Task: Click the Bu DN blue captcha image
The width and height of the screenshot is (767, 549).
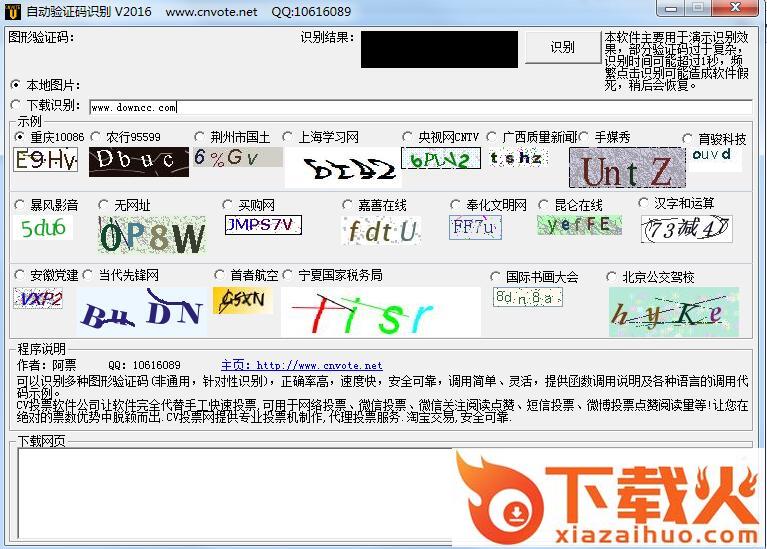Action: (142, 312)
